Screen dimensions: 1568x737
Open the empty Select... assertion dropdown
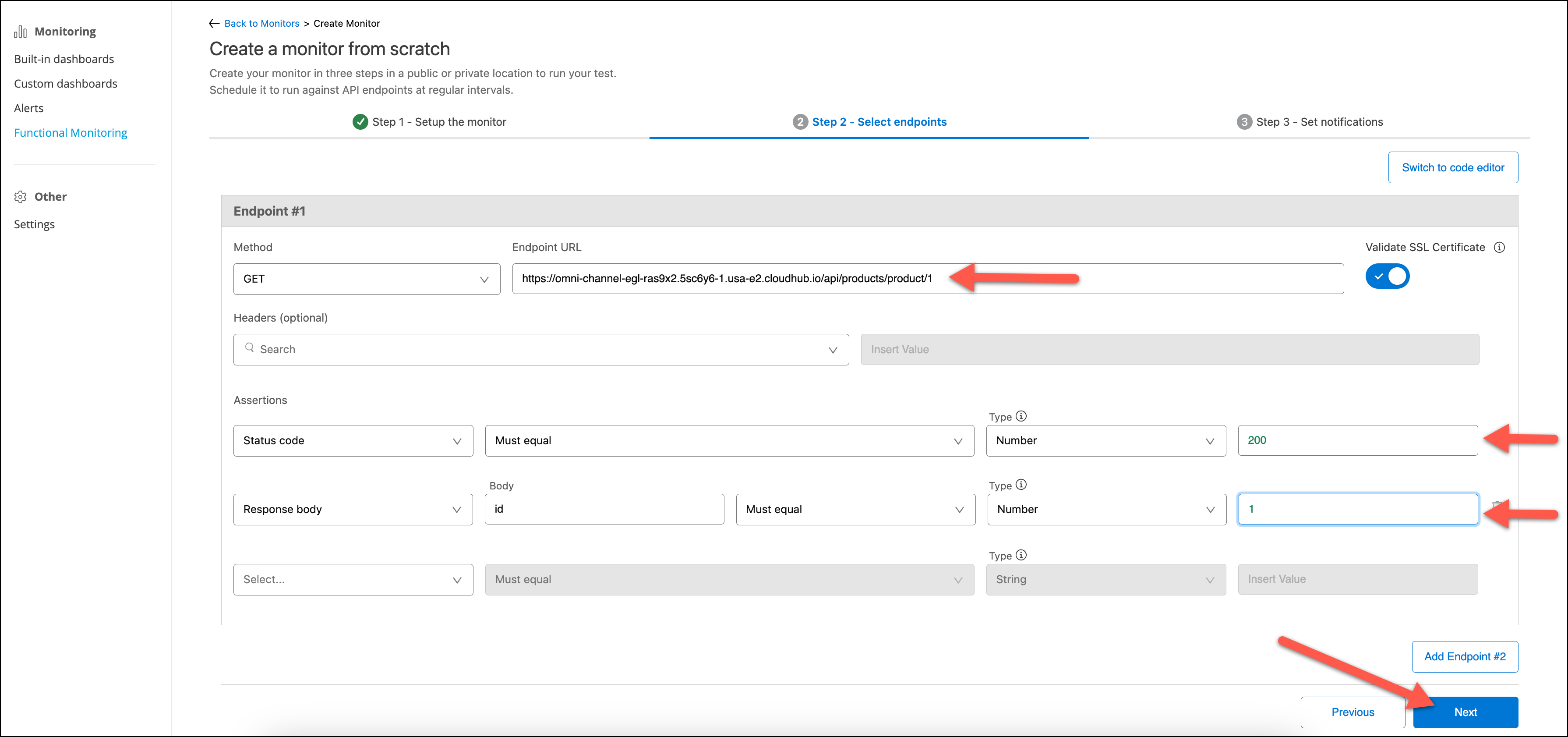[353, 579]
